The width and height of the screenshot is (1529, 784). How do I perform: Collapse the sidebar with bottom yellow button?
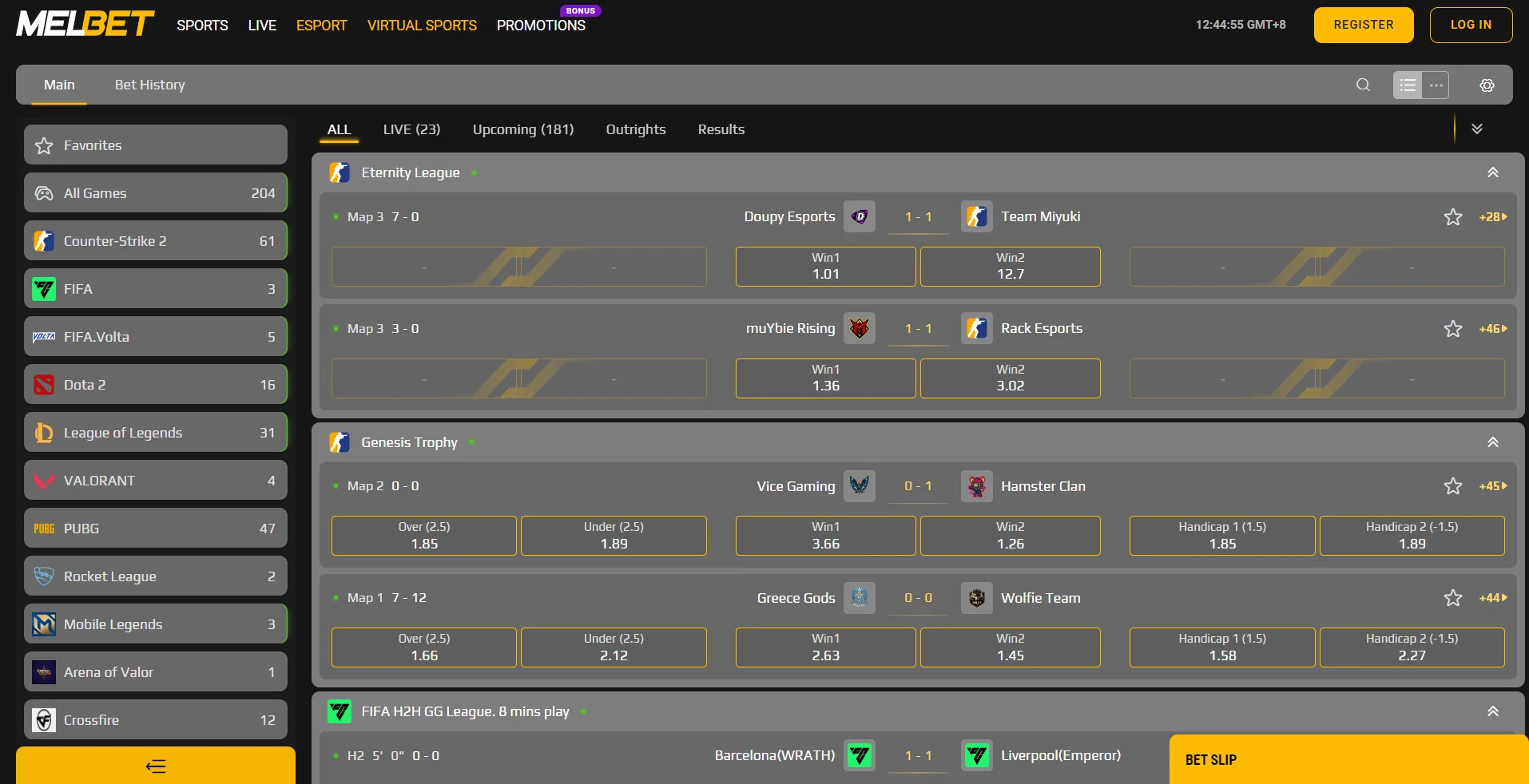[156, 766]
